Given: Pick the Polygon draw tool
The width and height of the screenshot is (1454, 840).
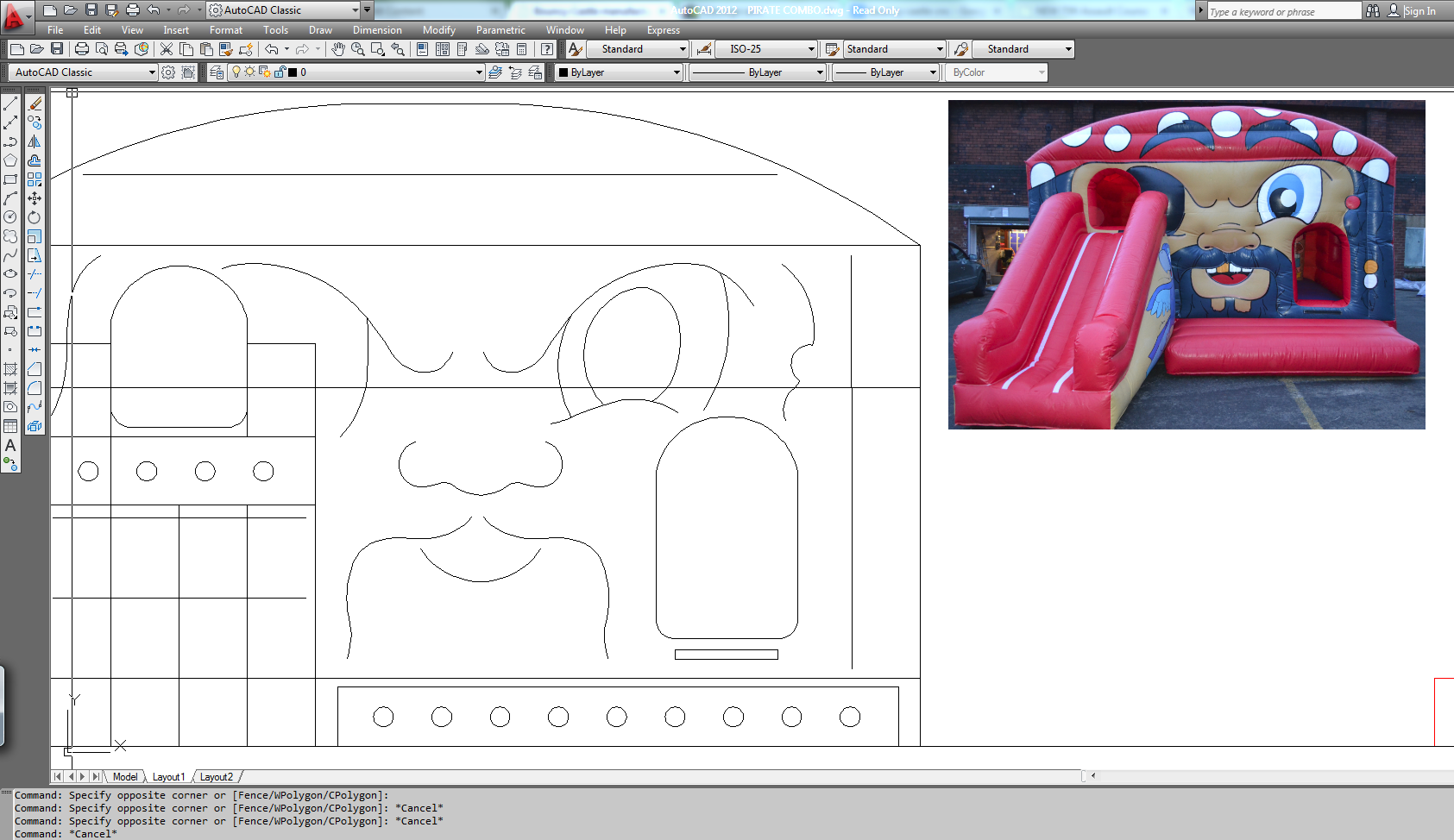Looking at the screenshot, I should click(10, 160).
